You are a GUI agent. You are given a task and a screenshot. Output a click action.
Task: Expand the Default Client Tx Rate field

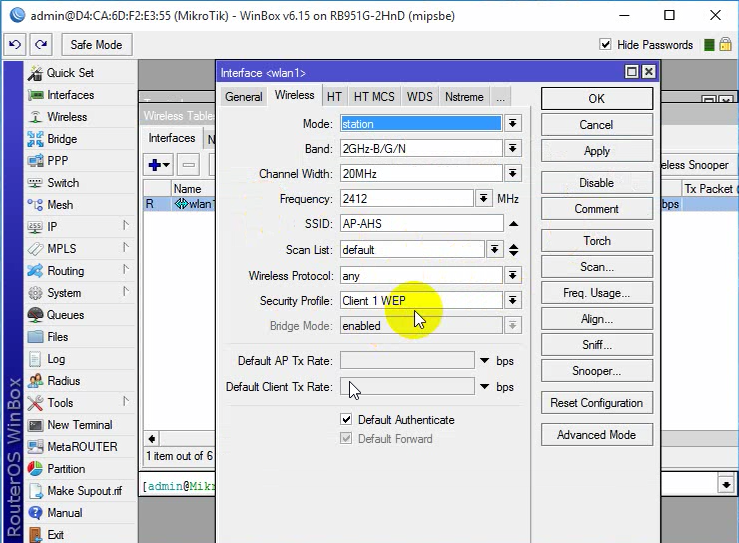click(484, 387)
